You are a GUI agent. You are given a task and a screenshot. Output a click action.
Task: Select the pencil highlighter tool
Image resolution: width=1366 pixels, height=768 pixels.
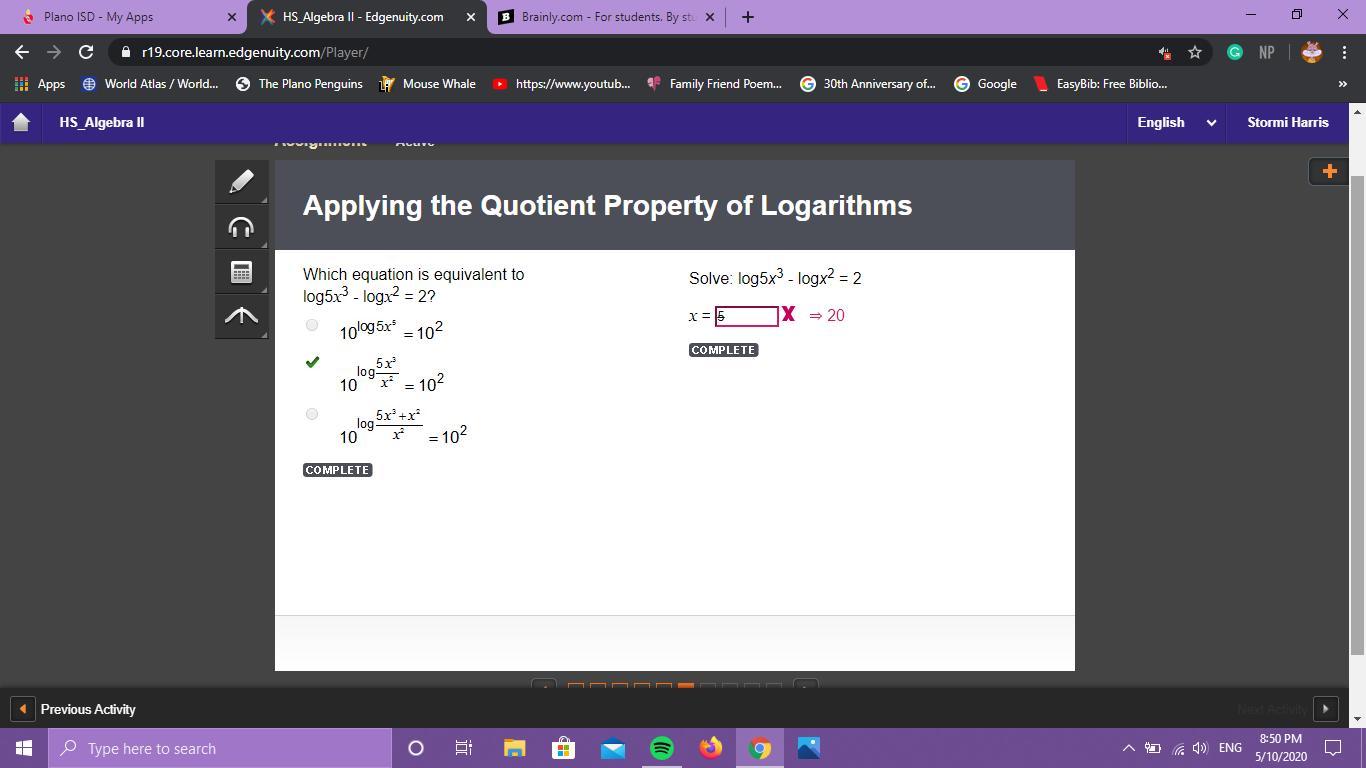[x=241, y=182]
